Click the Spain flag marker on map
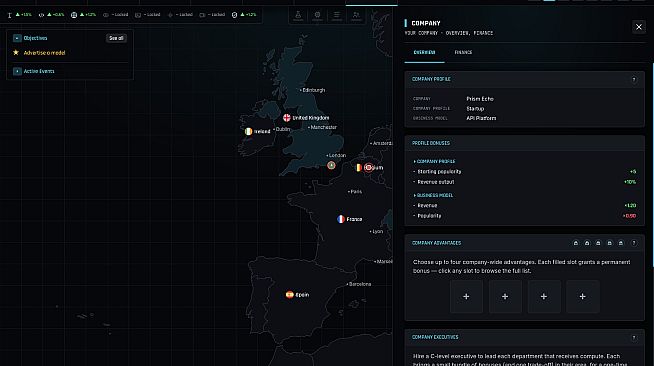Screen dimensions: 654x366 pyautogui.click(x=289, y=295)
